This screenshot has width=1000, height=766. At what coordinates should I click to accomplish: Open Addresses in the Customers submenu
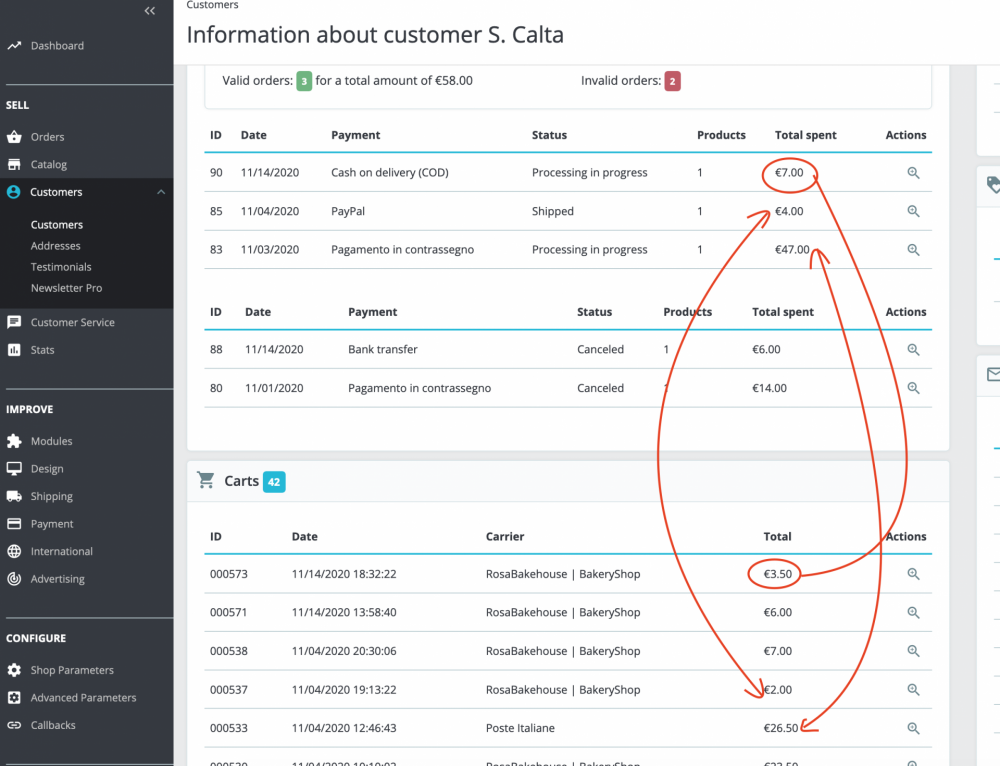click(x=56, y=246)
